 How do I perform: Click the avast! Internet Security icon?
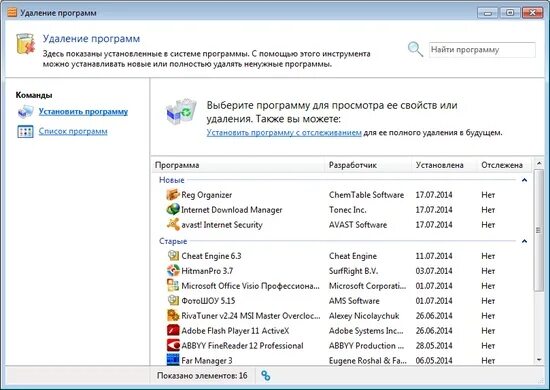173,224
